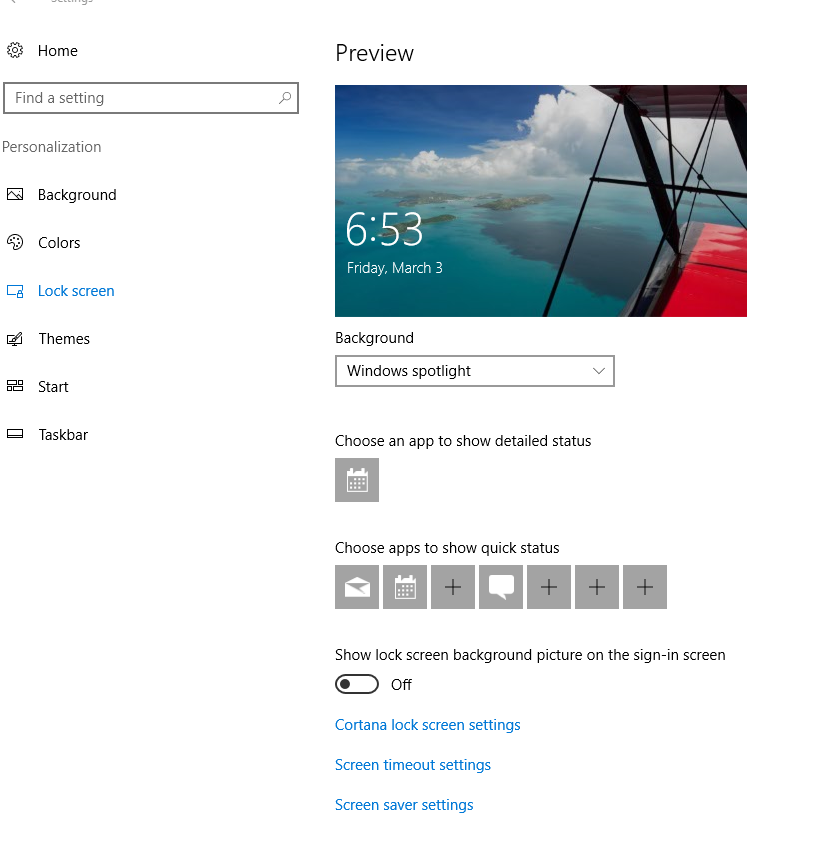Click the Background label above dropdown
Viewport: 837px width, 844px height.
click(x=374, y=338)
